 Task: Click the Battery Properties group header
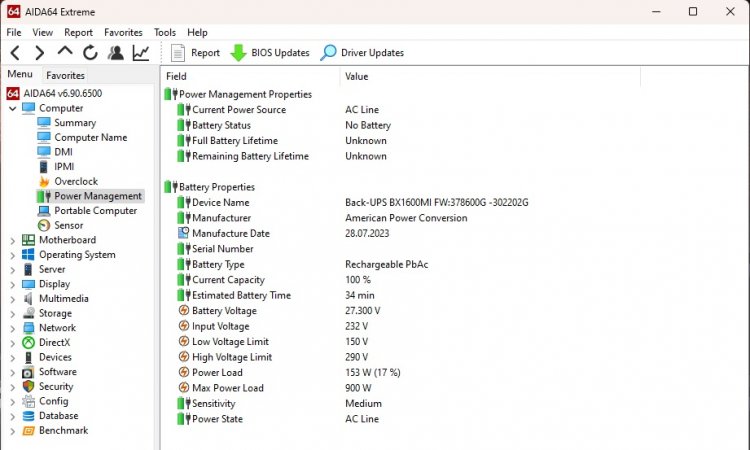[210, 187]
